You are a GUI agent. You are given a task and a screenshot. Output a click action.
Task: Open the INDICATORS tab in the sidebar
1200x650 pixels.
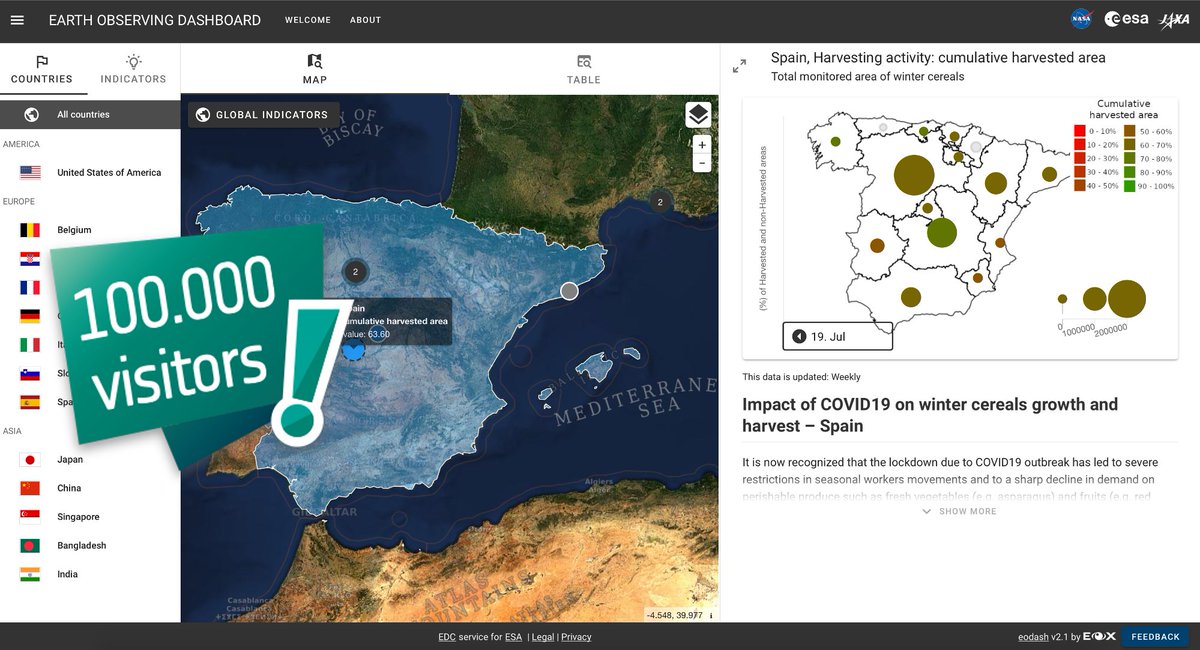point(132,70)
